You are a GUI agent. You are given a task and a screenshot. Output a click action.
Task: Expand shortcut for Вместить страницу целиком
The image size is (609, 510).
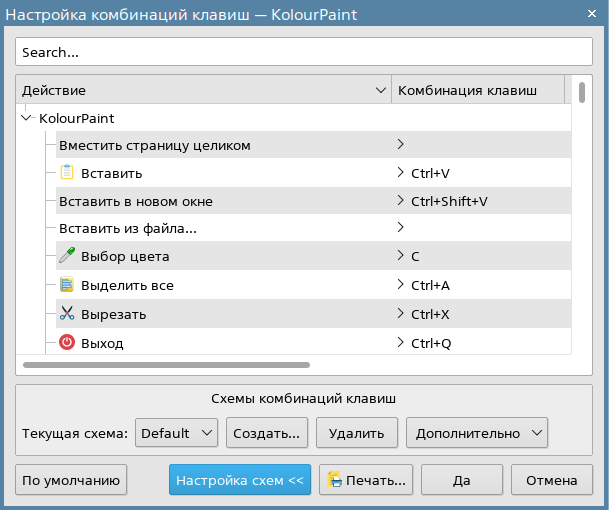(x=401, y=145)
